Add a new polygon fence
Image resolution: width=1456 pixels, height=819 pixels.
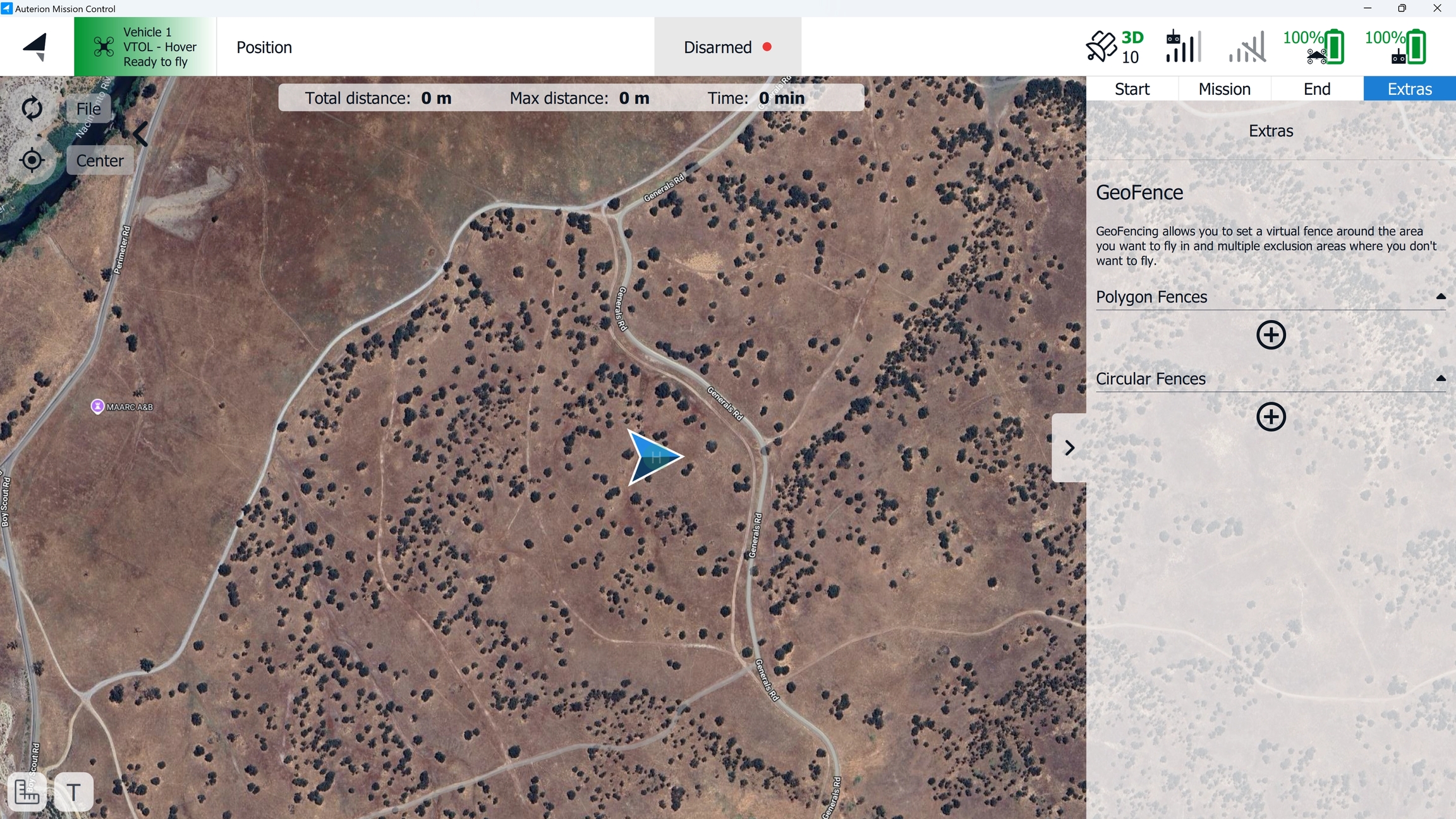1271,335
